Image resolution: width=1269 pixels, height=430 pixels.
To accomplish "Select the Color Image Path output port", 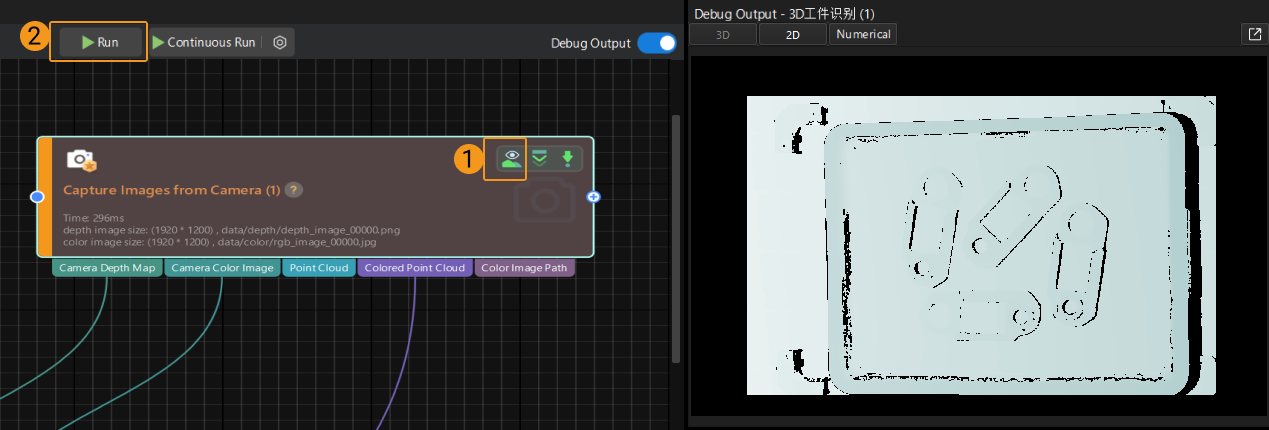I will point(525,268).
